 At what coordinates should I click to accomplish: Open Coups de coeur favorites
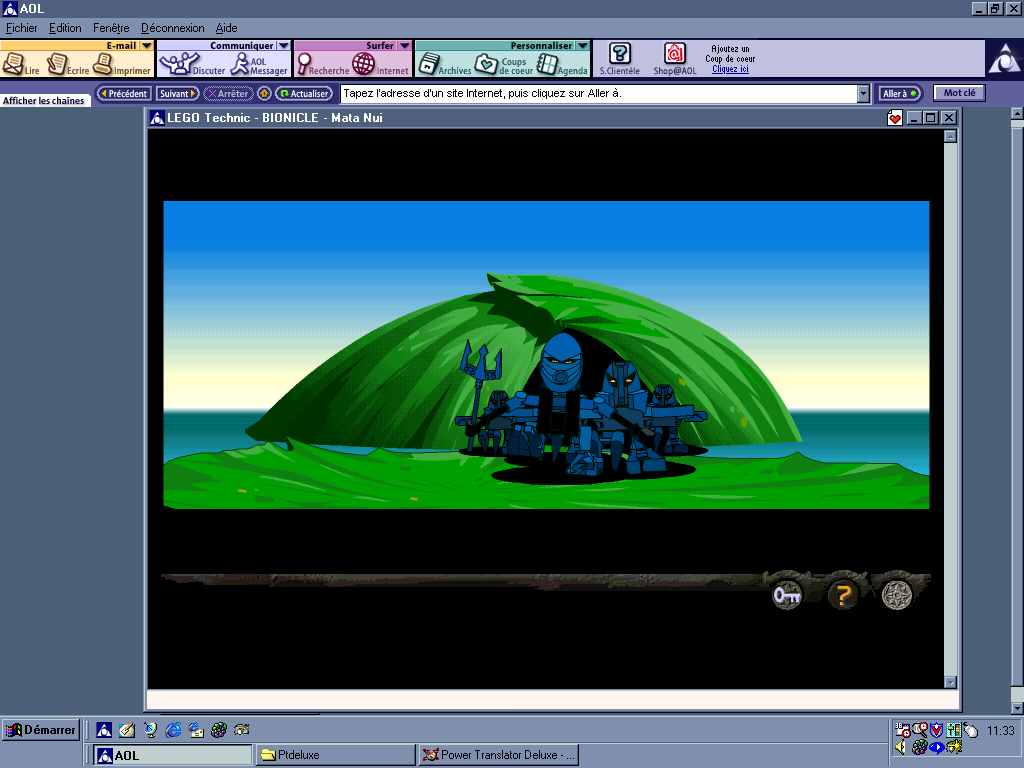click(x=504, y=64)
